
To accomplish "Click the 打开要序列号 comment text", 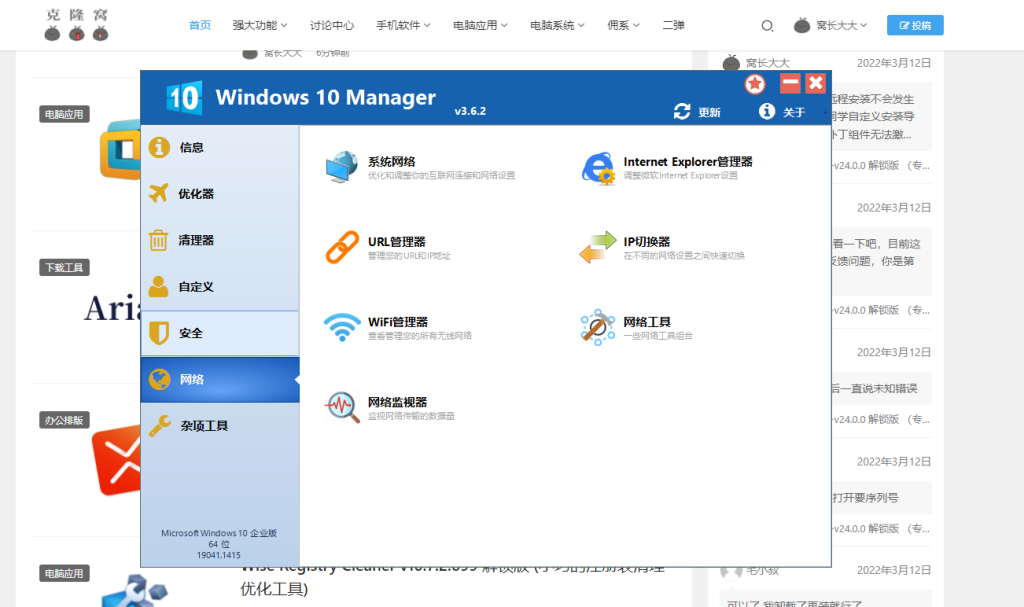I will click(x=865, y=498).
